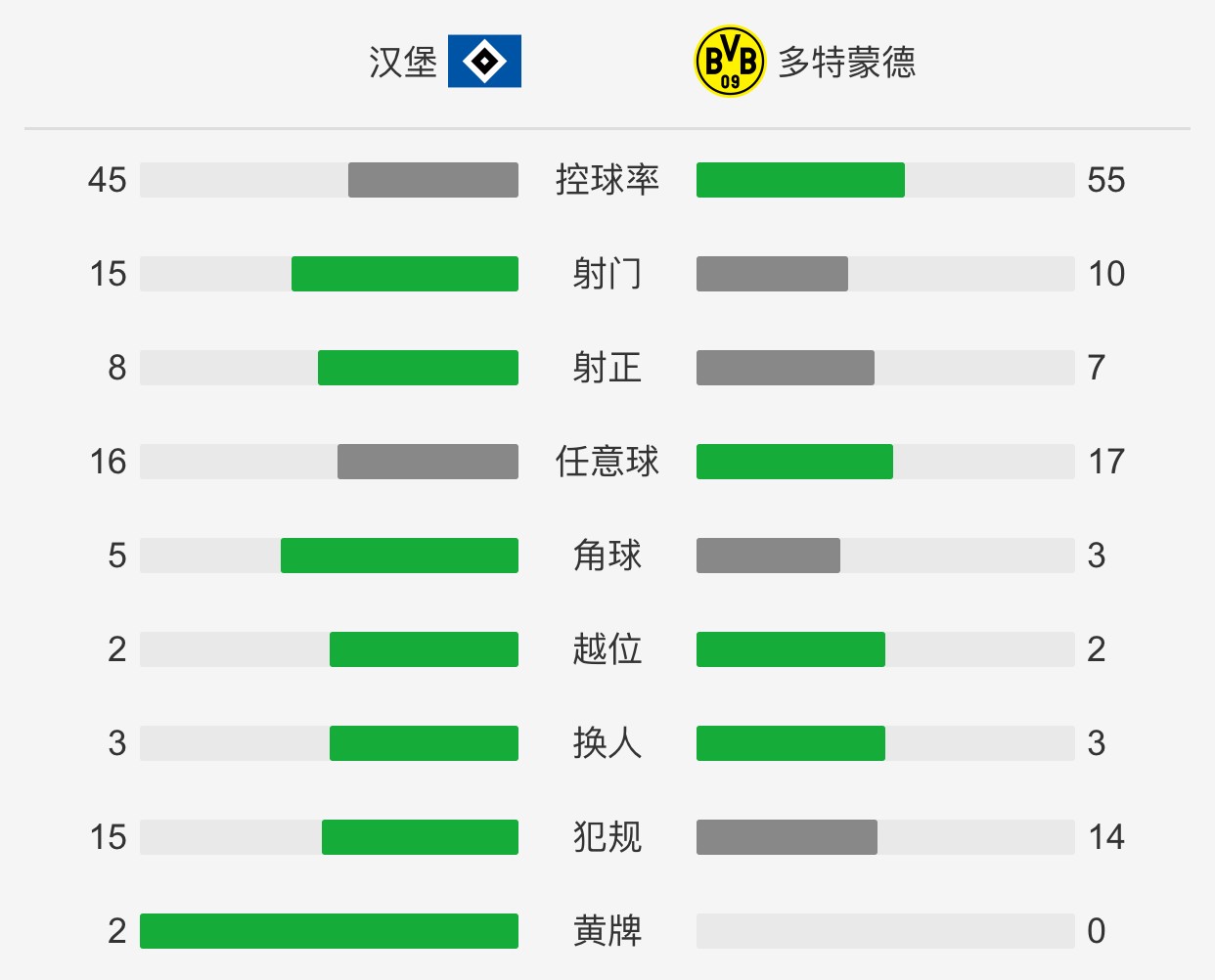This screenshot has width=1215, height=980.
Task: Click the 任意球 stat label
Action: click(607, 462)
